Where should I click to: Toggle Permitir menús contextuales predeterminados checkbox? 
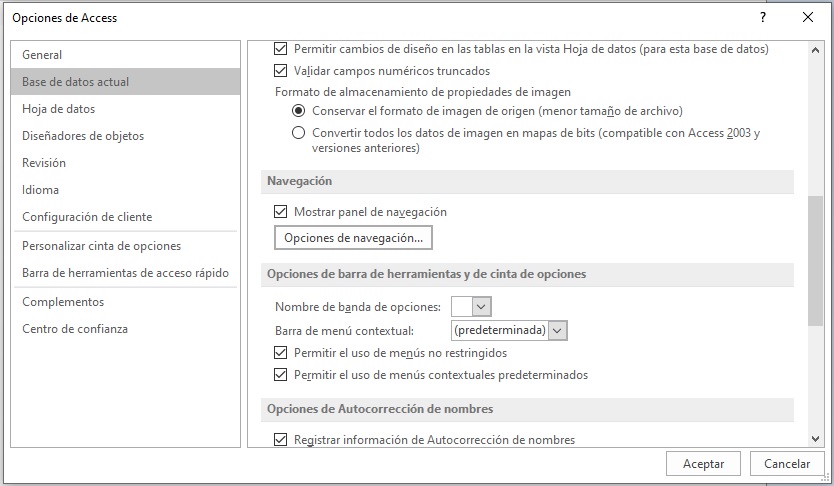click(x=280, y=375)
